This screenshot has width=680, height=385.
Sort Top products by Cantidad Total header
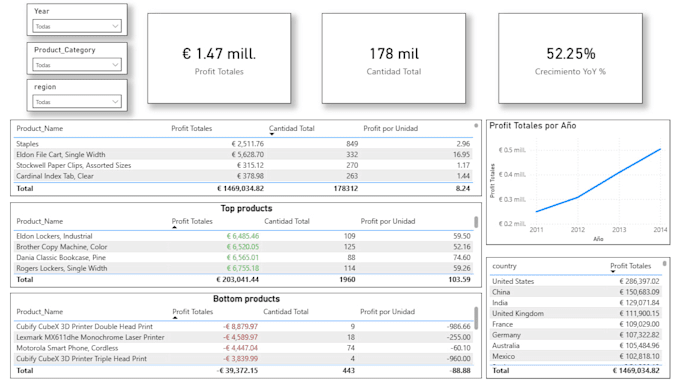click(x=287, y=221)
